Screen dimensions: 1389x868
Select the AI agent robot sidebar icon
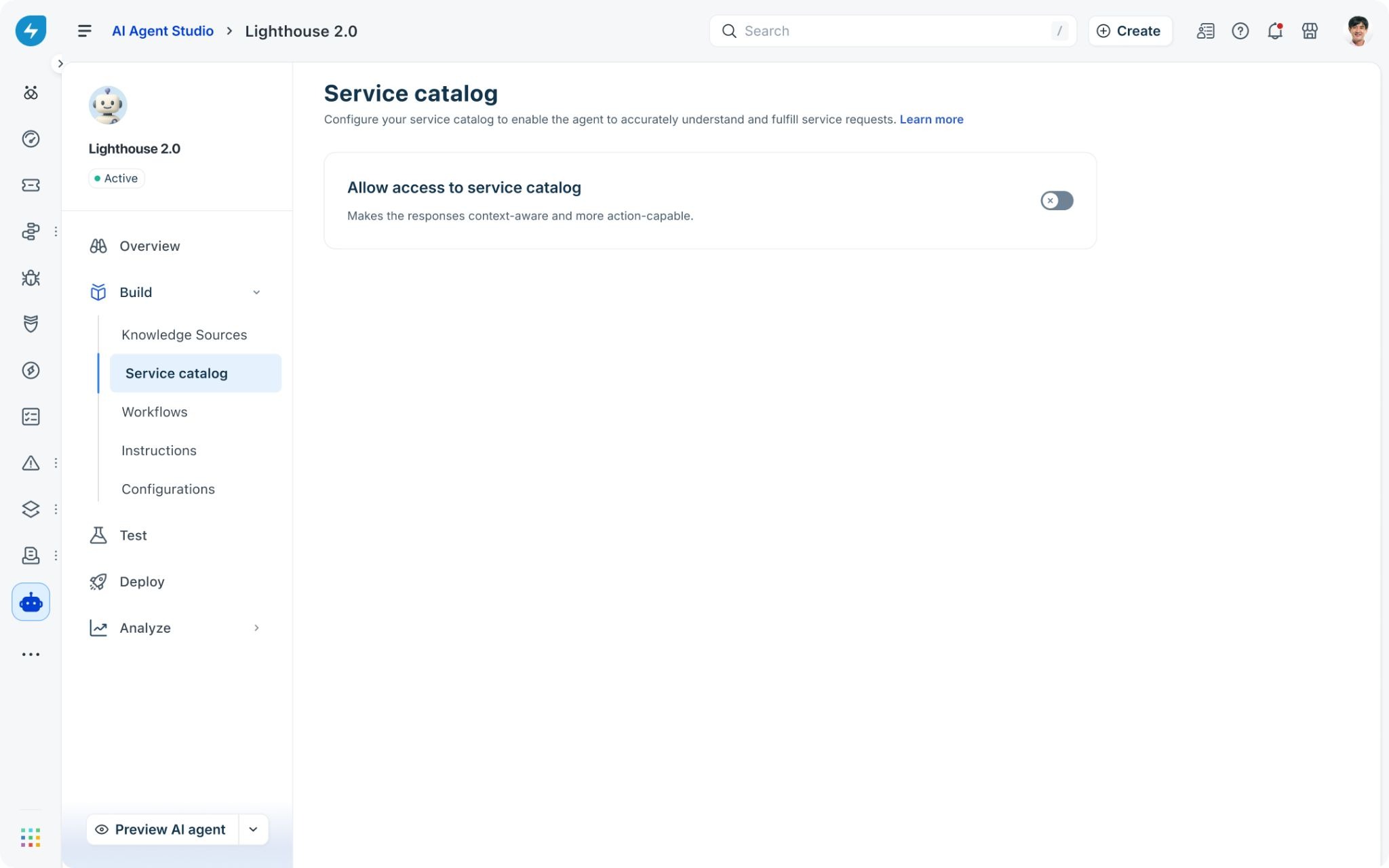pyautogui.click(x=31, y=601)
